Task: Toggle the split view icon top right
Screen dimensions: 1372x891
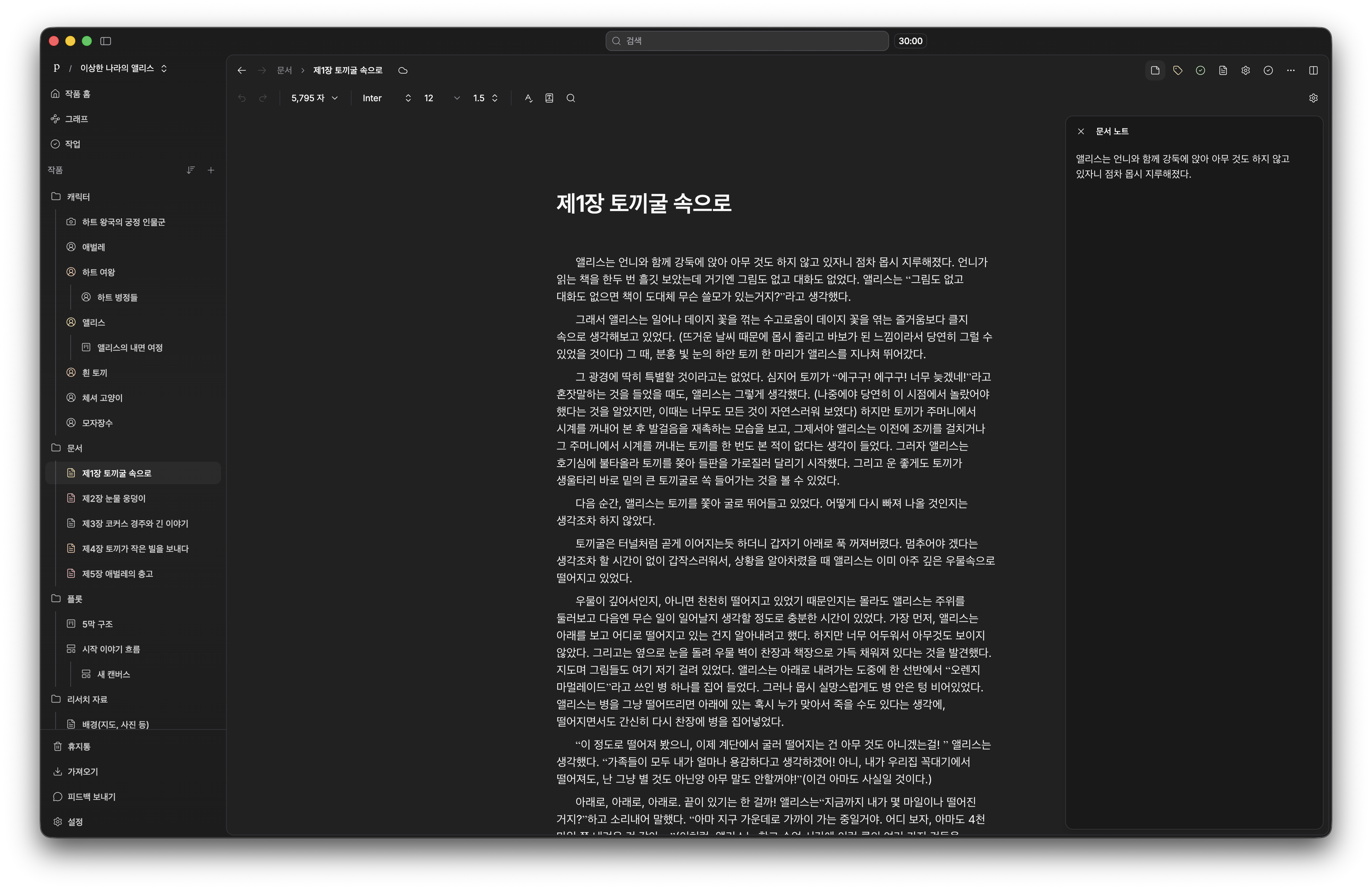Action: [1314, 70]
